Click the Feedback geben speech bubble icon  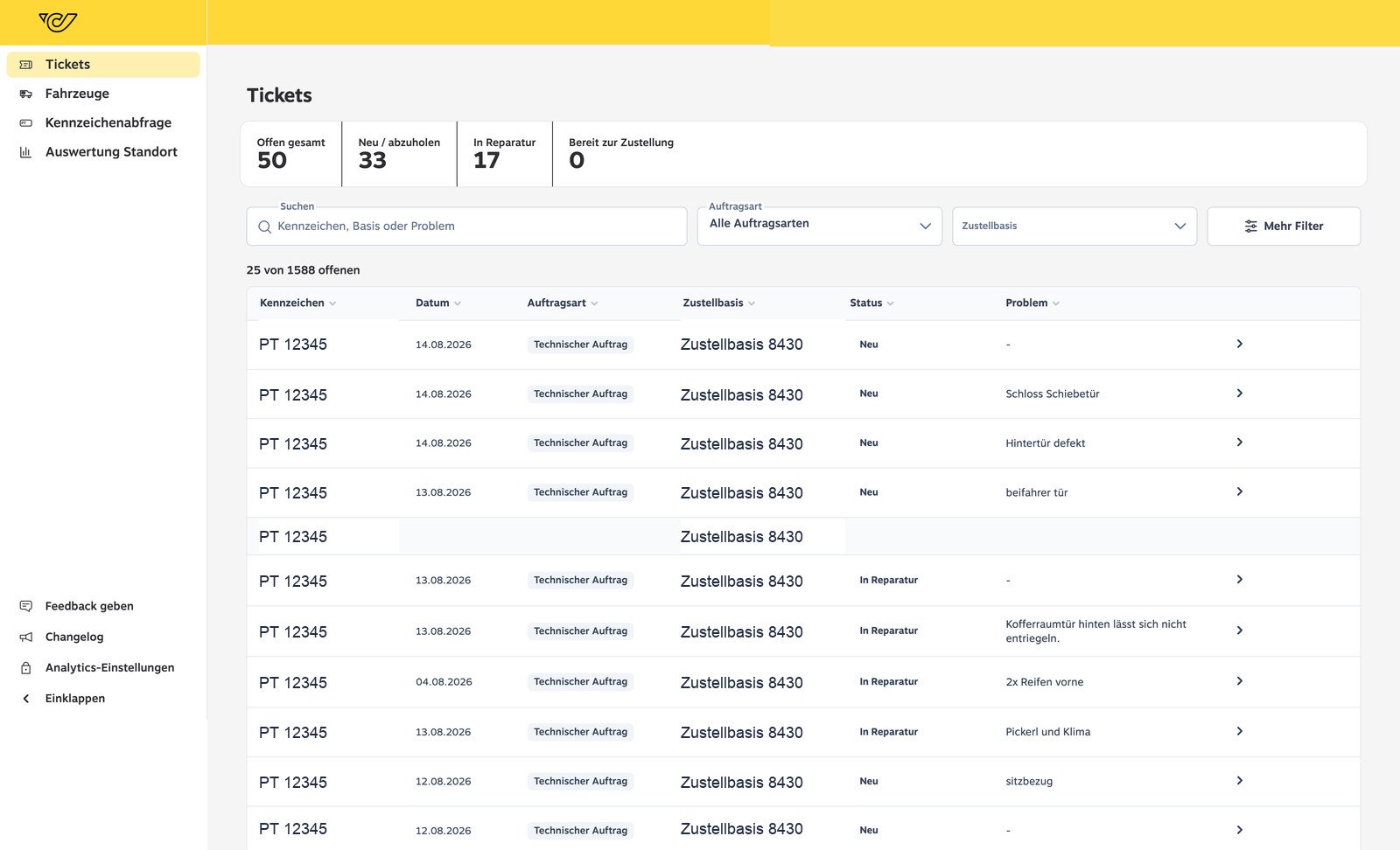pyautogui.click(x=26, y=606)
